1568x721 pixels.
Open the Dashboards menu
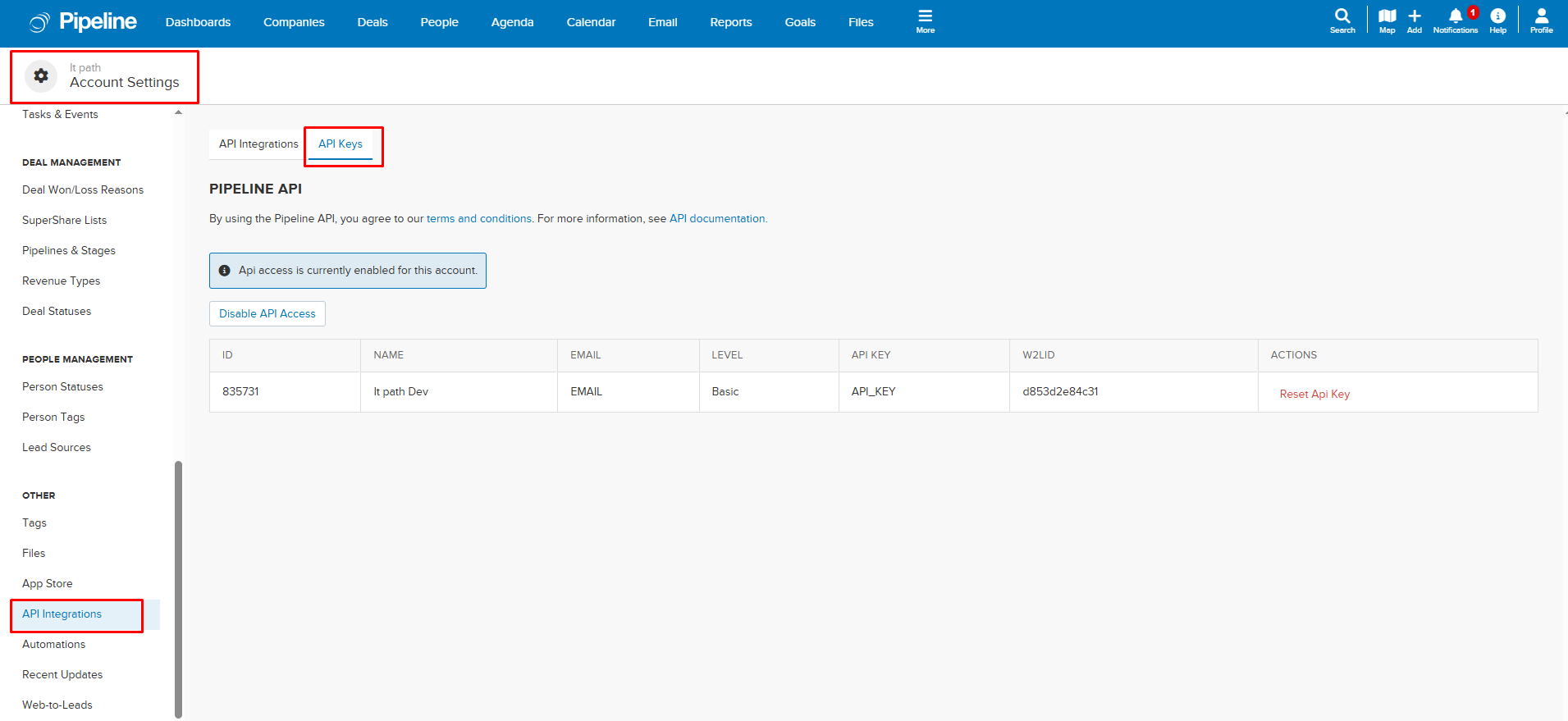coord(198,22)
